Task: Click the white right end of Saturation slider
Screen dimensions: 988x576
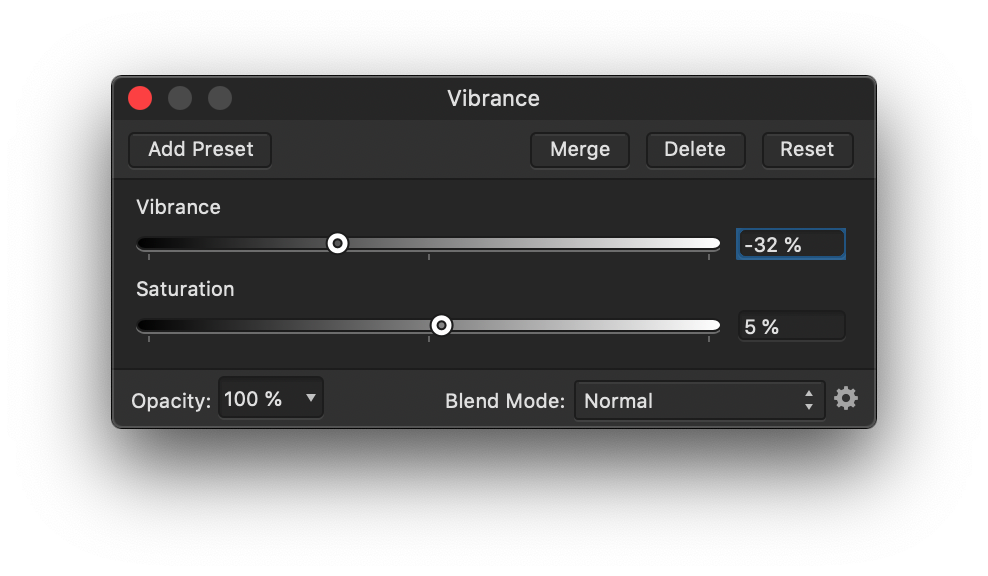Action: (x=708, y=326)
